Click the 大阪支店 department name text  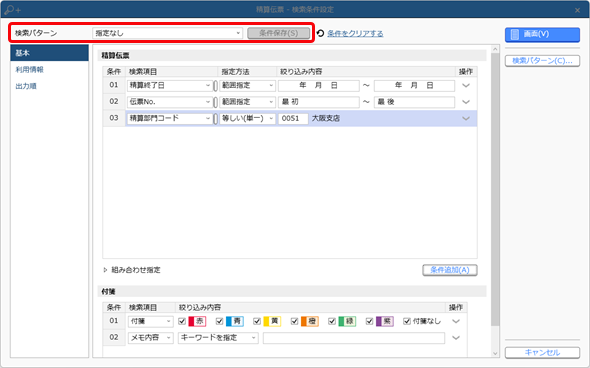point(326,119)
